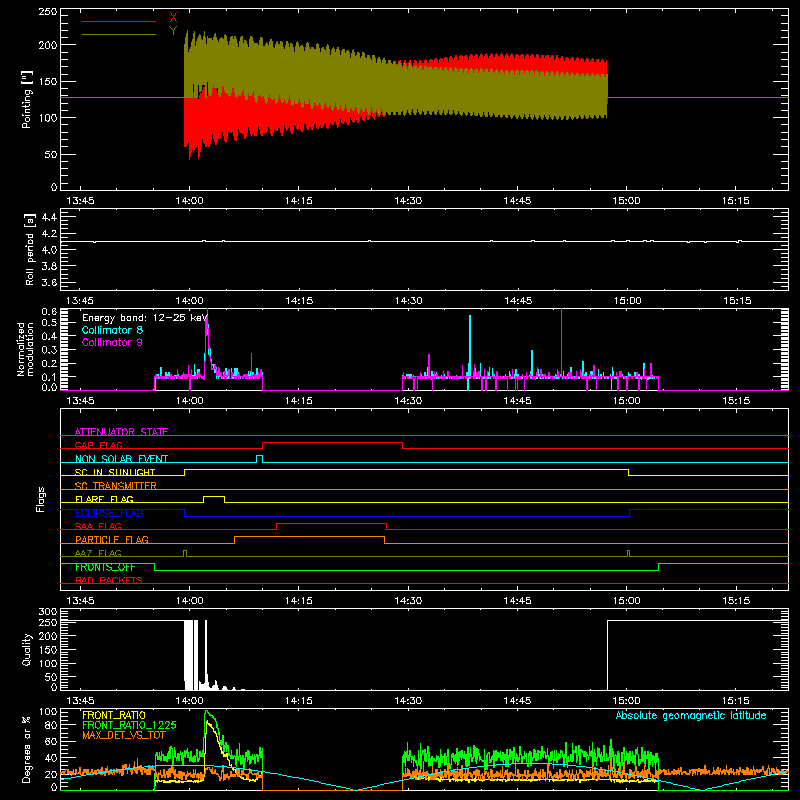The width and height of the screenshot is (800, 800).
Task: Select the red 'X' legend label
Action: tap(173, 18)
